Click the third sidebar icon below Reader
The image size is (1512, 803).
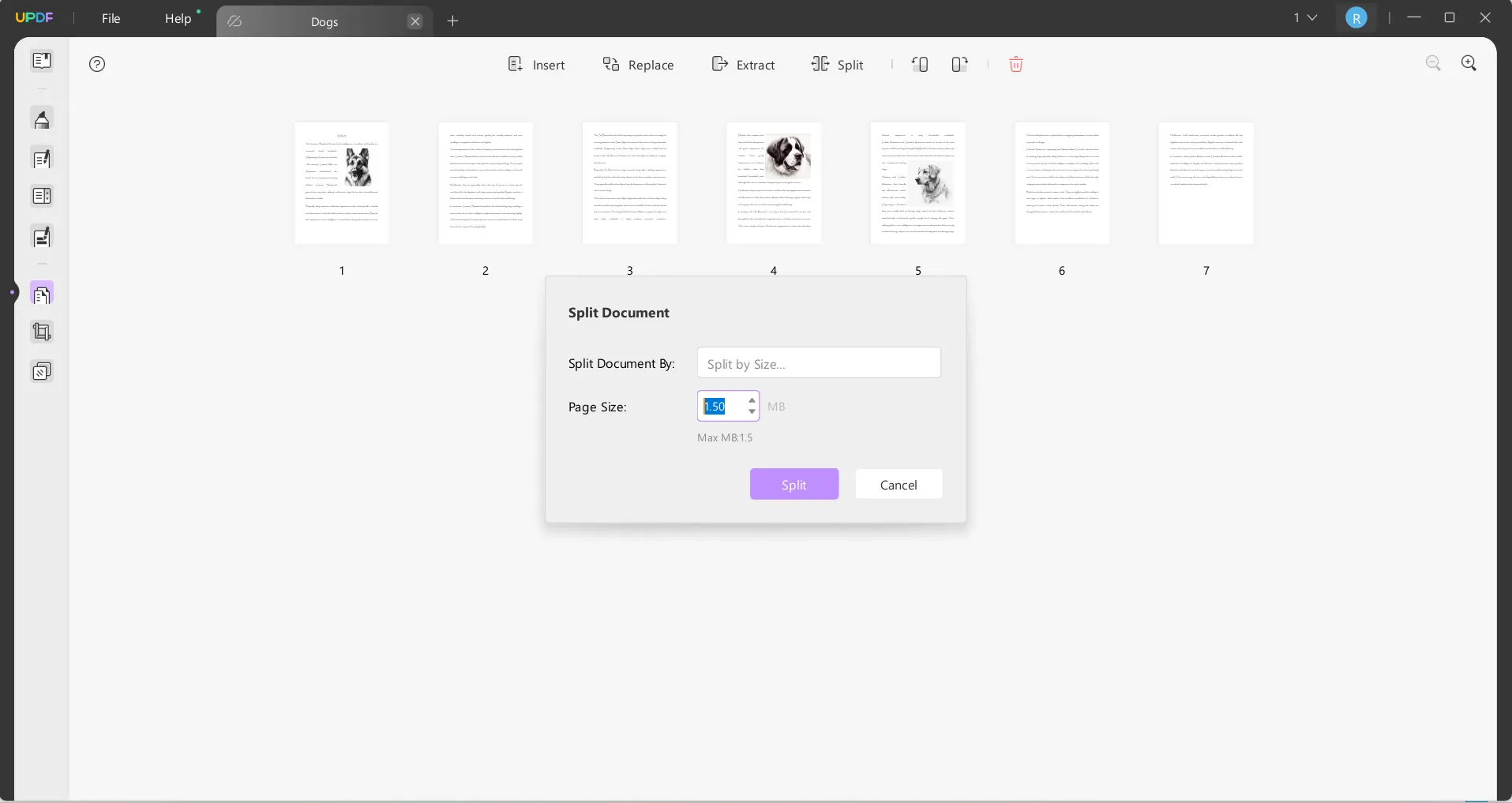coord(42,197)
